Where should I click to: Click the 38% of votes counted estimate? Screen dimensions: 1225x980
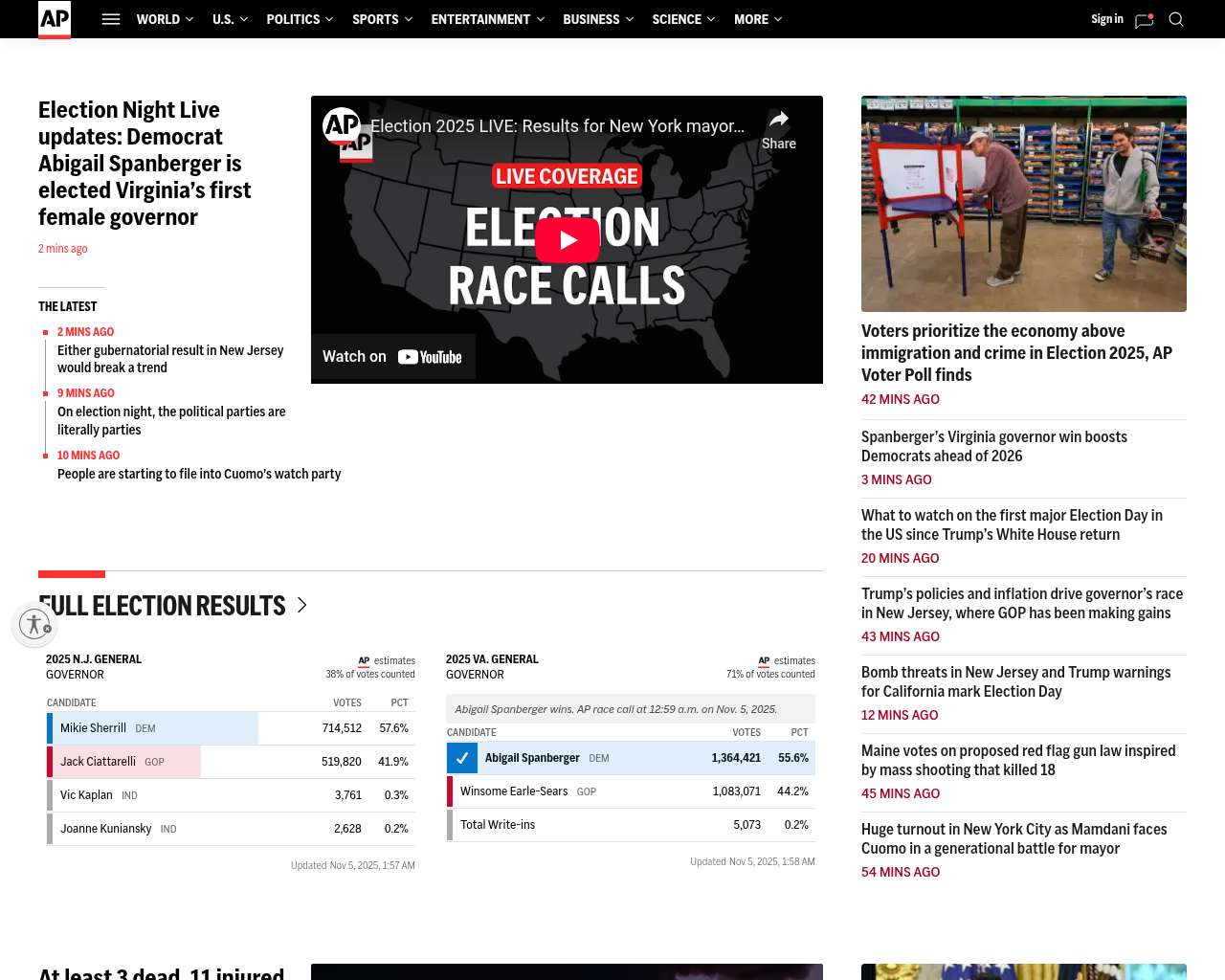tap(370, 674)
